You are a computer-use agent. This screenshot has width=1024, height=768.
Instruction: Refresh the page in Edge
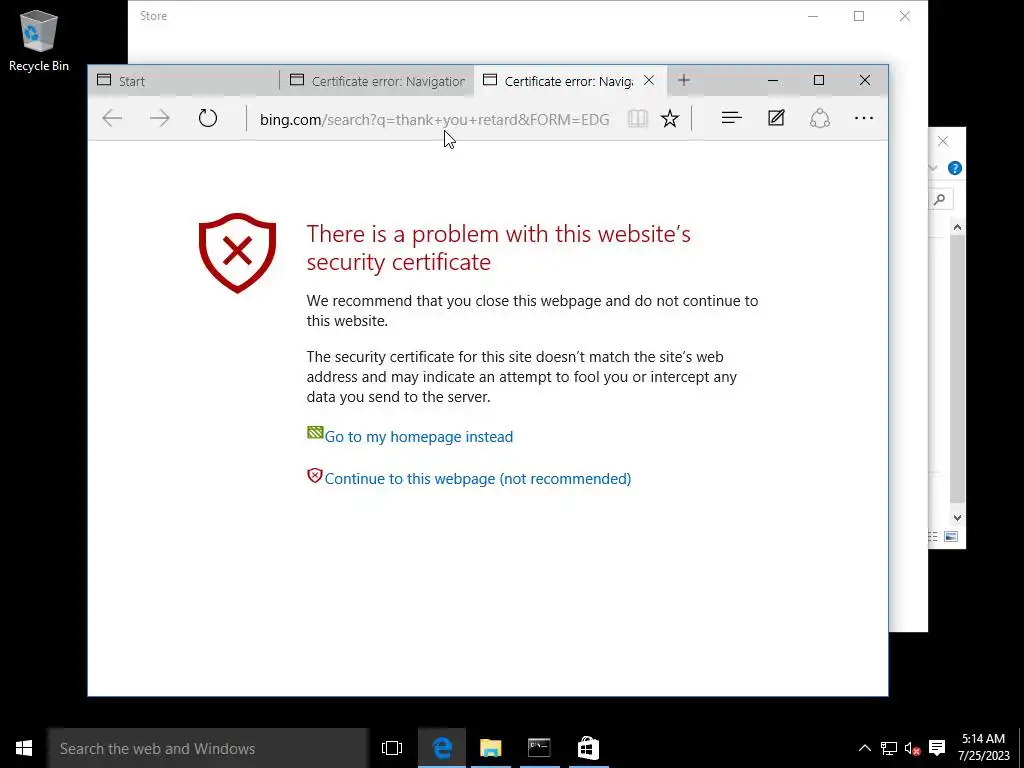tap(208, 118)
